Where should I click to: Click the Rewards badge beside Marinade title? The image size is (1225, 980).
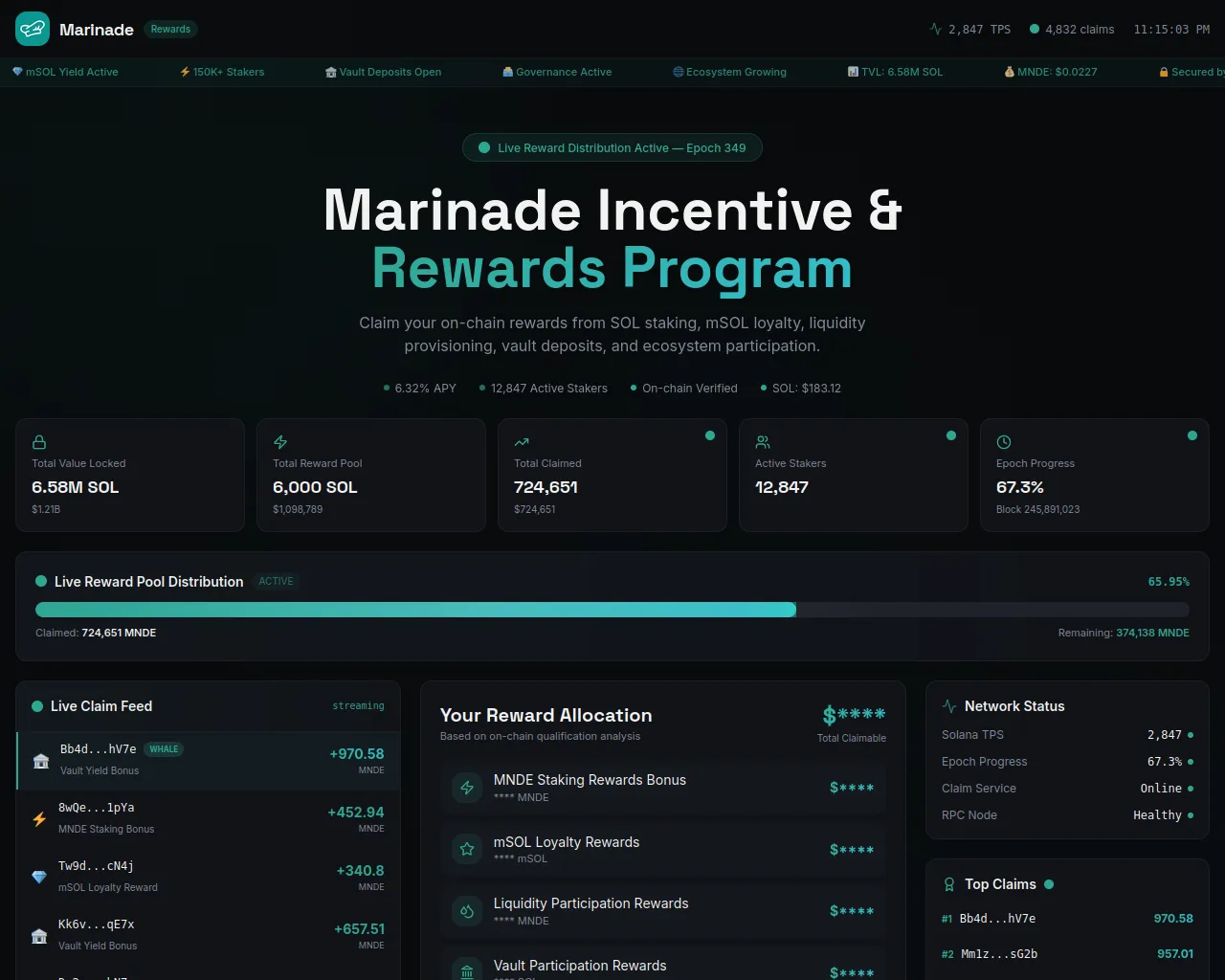(170, 30)
